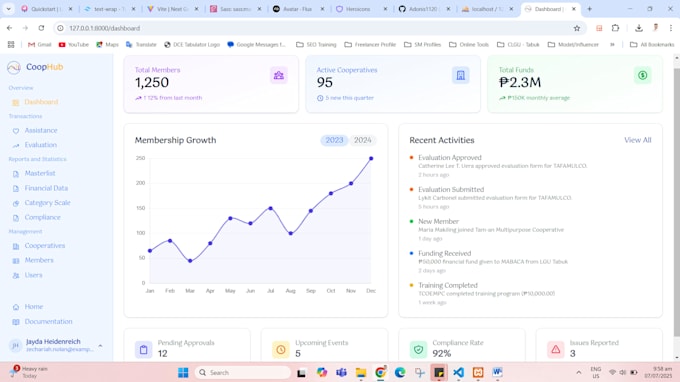
Task: Open Visual Studio Code from taskbar
Action: tap(458, 372)
